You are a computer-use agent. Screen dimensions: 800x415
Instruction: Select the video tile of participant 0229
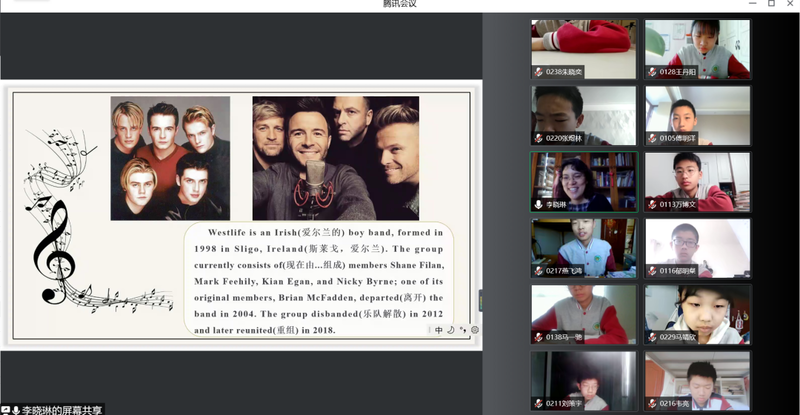click(697, 314)
